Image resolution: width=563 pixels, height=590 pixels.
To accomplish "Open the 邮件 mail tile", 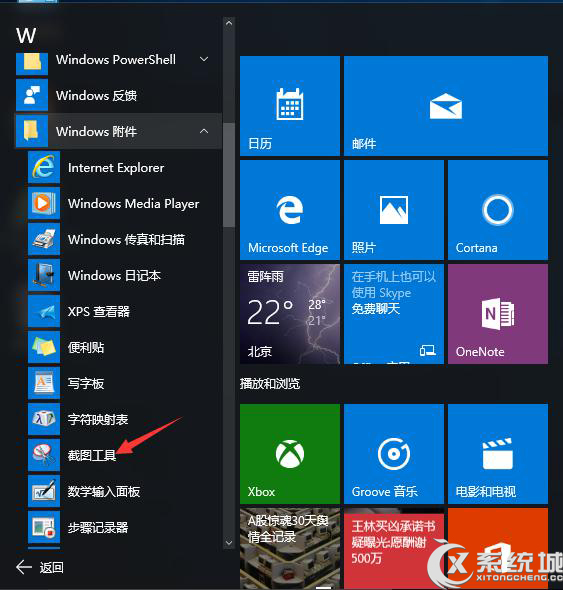I will 446,106.
